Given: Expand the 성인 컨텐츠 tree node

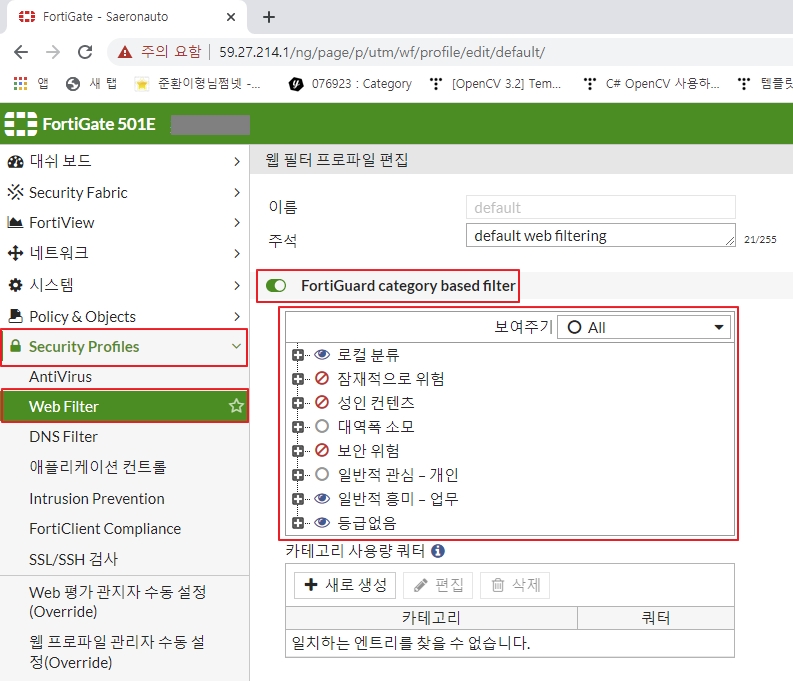Looking at the screenshot, I should 298,402.
